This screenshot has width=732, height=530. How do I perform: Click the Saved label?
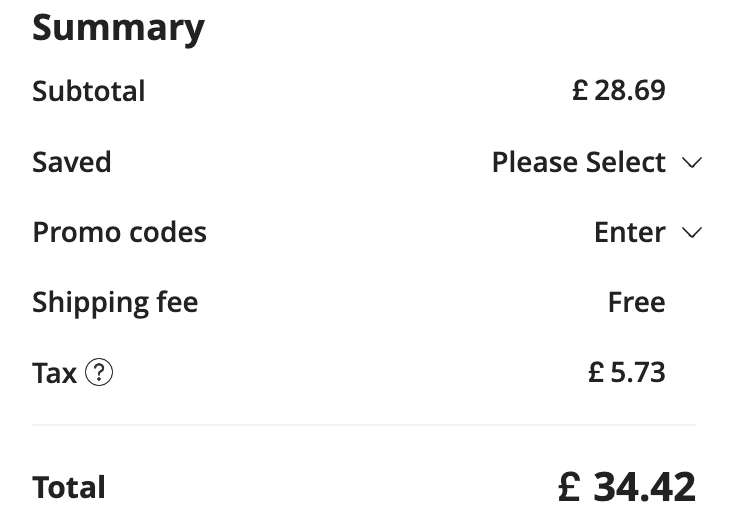pos(72,163)
